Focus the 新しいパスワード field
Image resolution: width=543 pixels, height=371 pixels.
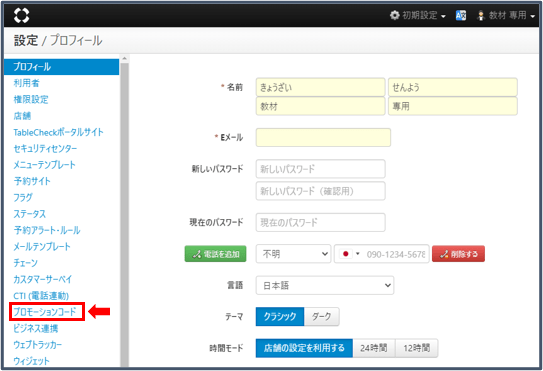tap(321, 169)
